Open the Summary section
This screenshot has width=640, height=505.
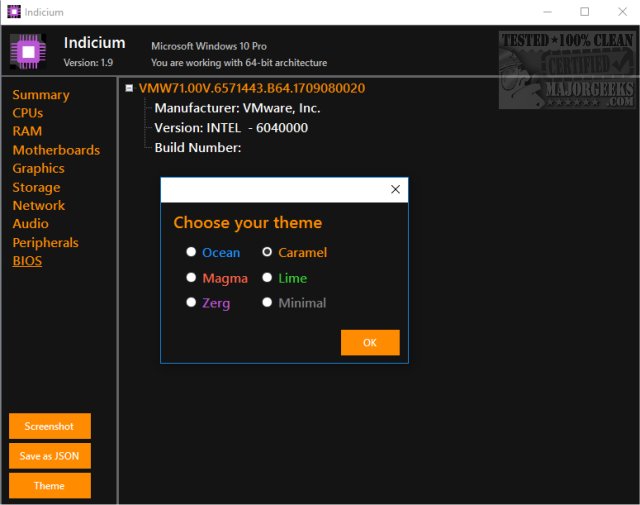point(41,95)
